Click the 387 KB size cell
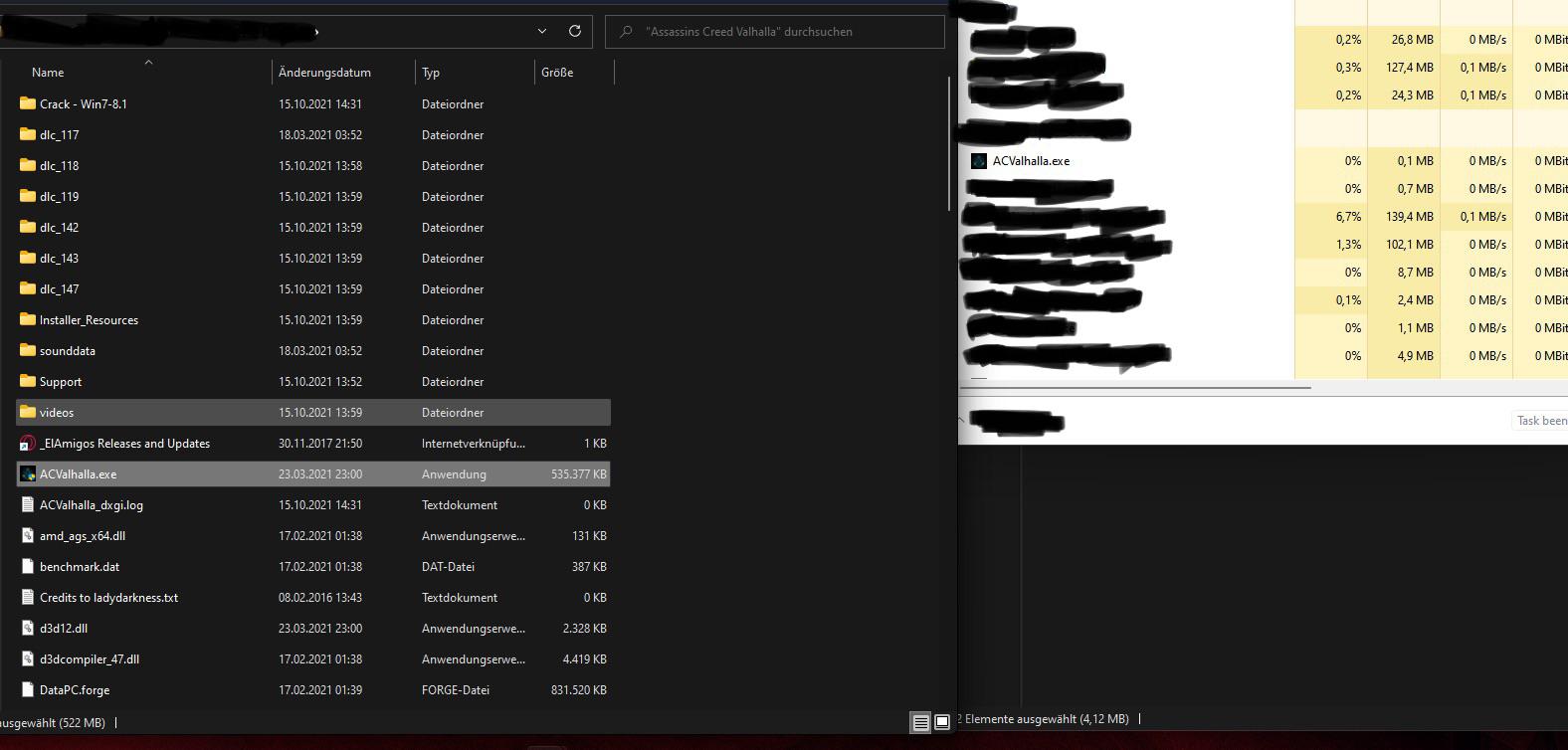 589,567
